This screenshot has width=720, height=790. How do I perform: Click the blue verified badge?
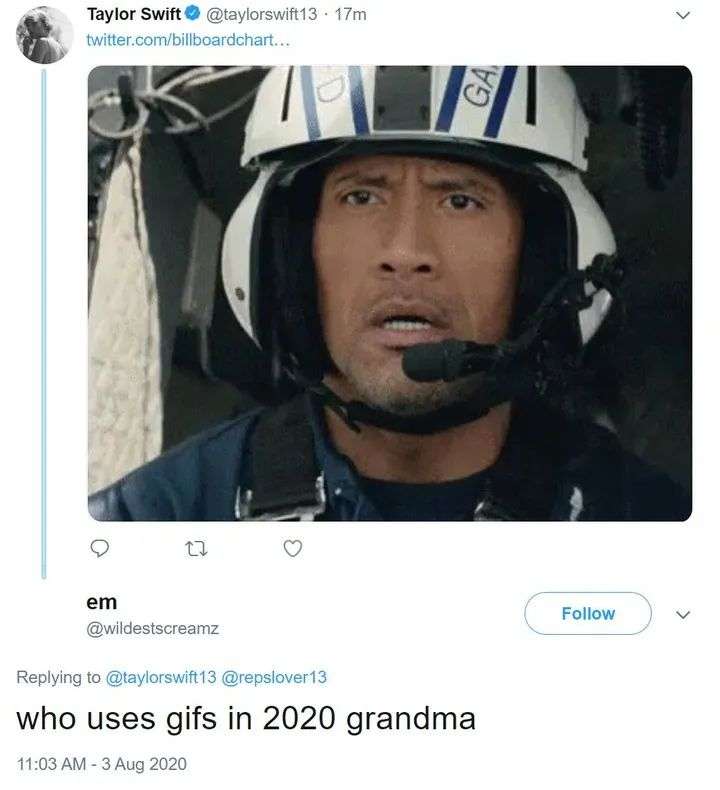coord(193,14)
